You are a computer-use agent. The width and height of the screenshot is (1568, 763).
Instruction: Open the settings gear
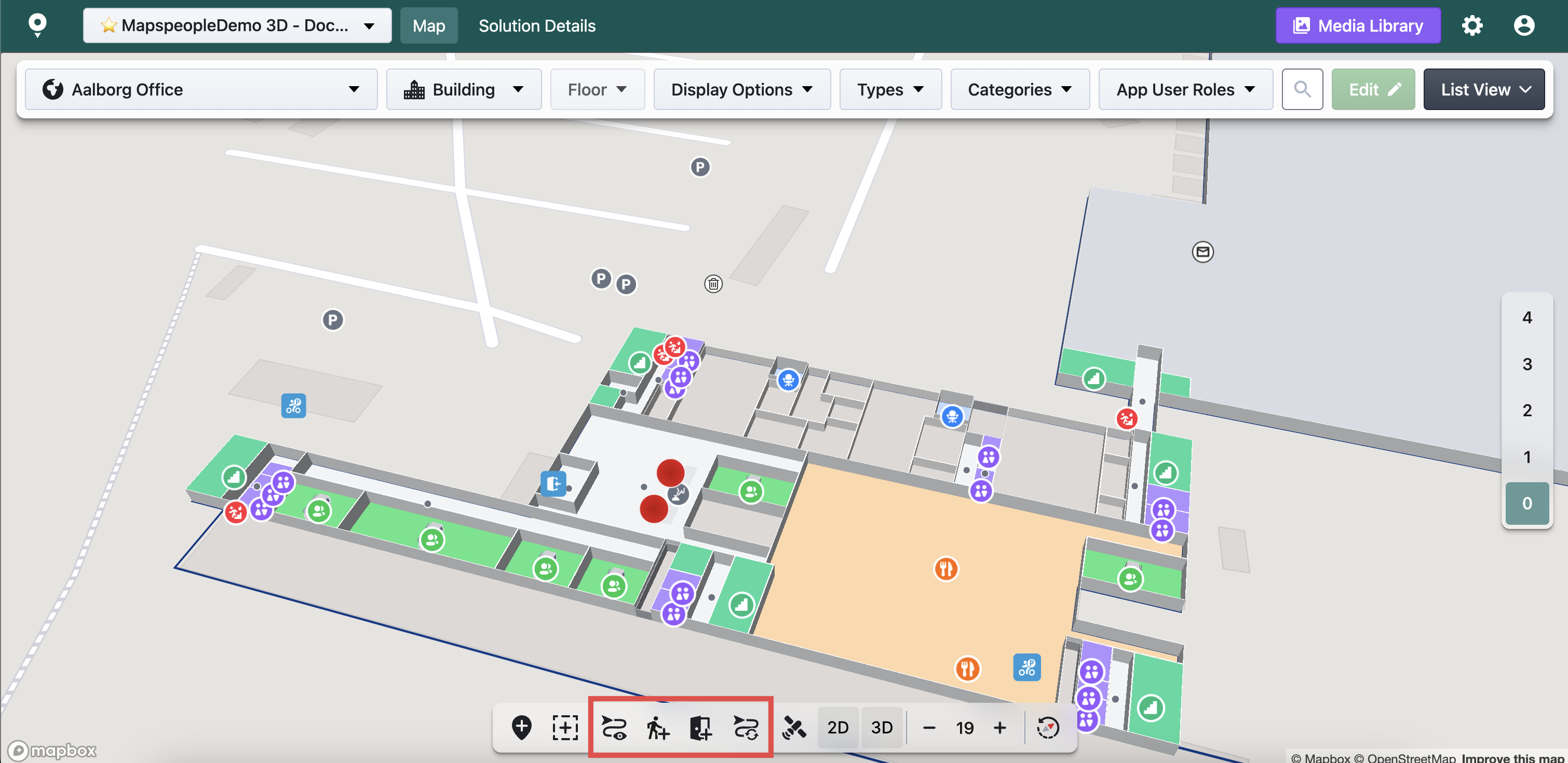[x=1471, y=25]
